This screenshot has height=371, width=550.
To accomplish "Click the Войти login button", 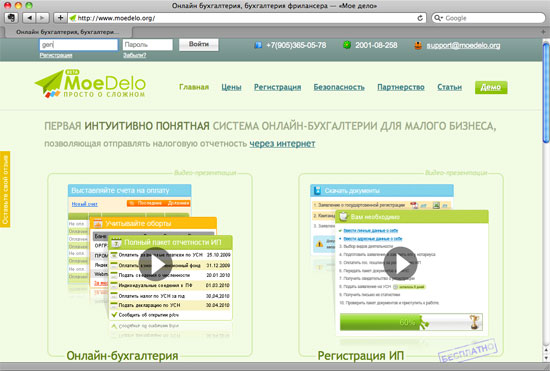I will [199, 45].
